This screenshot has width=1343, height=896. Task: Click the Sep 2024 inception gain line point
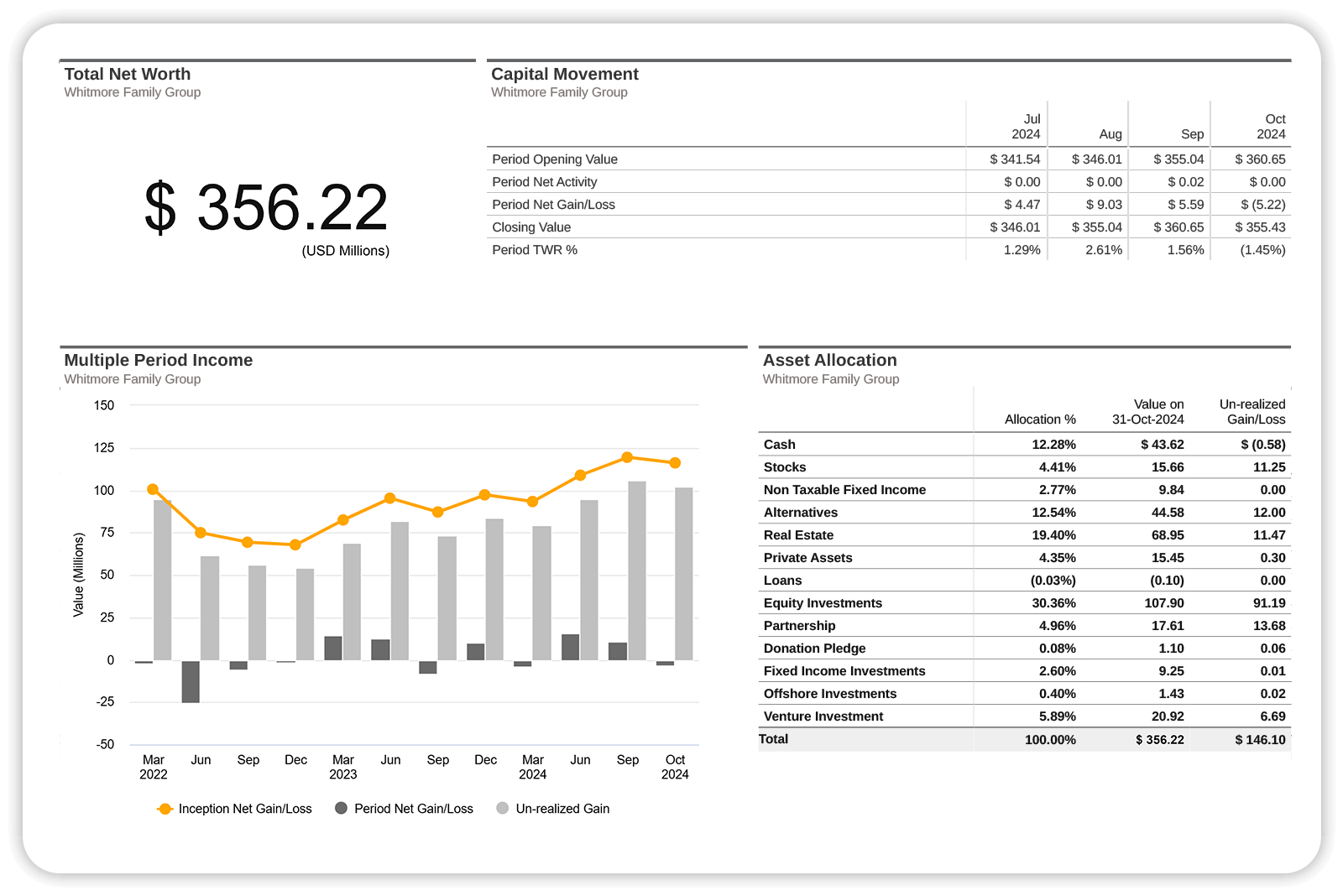coord(627,457)
